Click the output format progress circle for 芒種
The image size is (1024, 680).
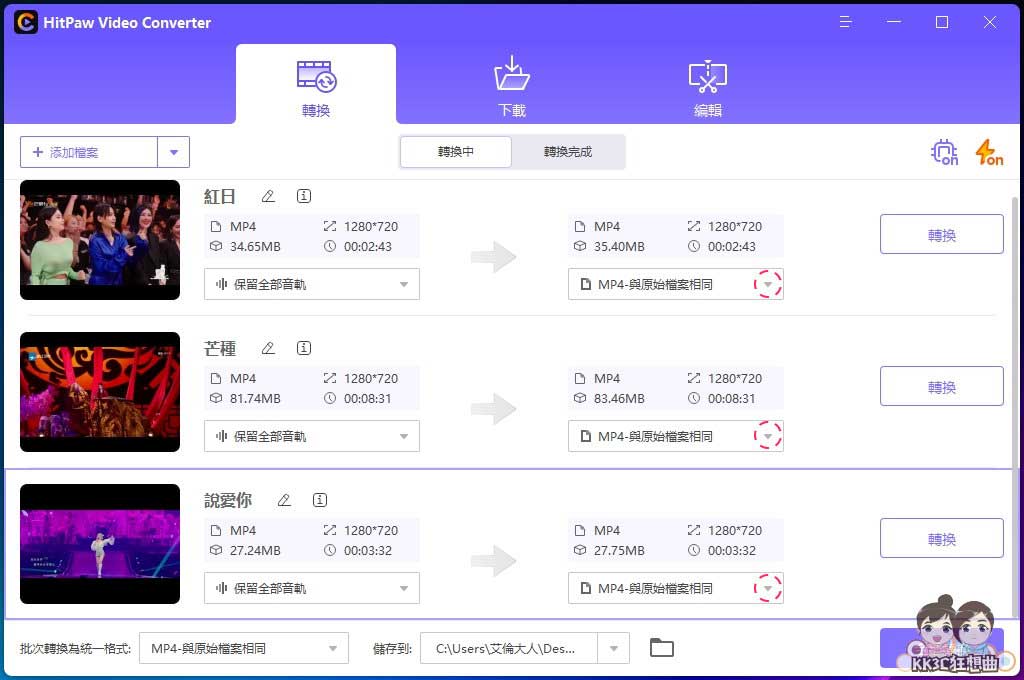coord(768,436)
